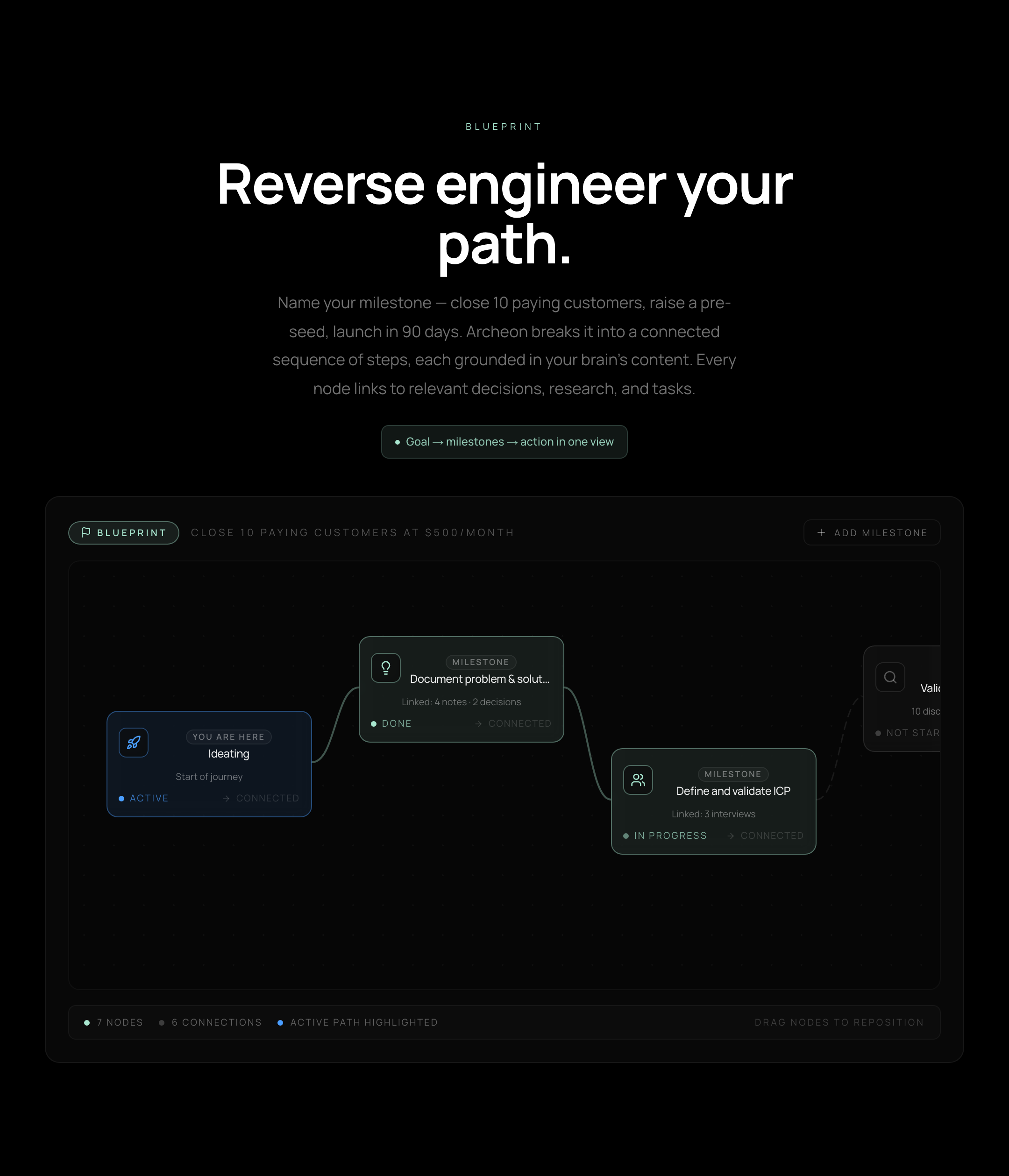The width and height of the screenshot is (1009, 1176).
Task: Click the magnifier icon on the partially visible node
Action: pyautogui.click(x=890, y=677)
